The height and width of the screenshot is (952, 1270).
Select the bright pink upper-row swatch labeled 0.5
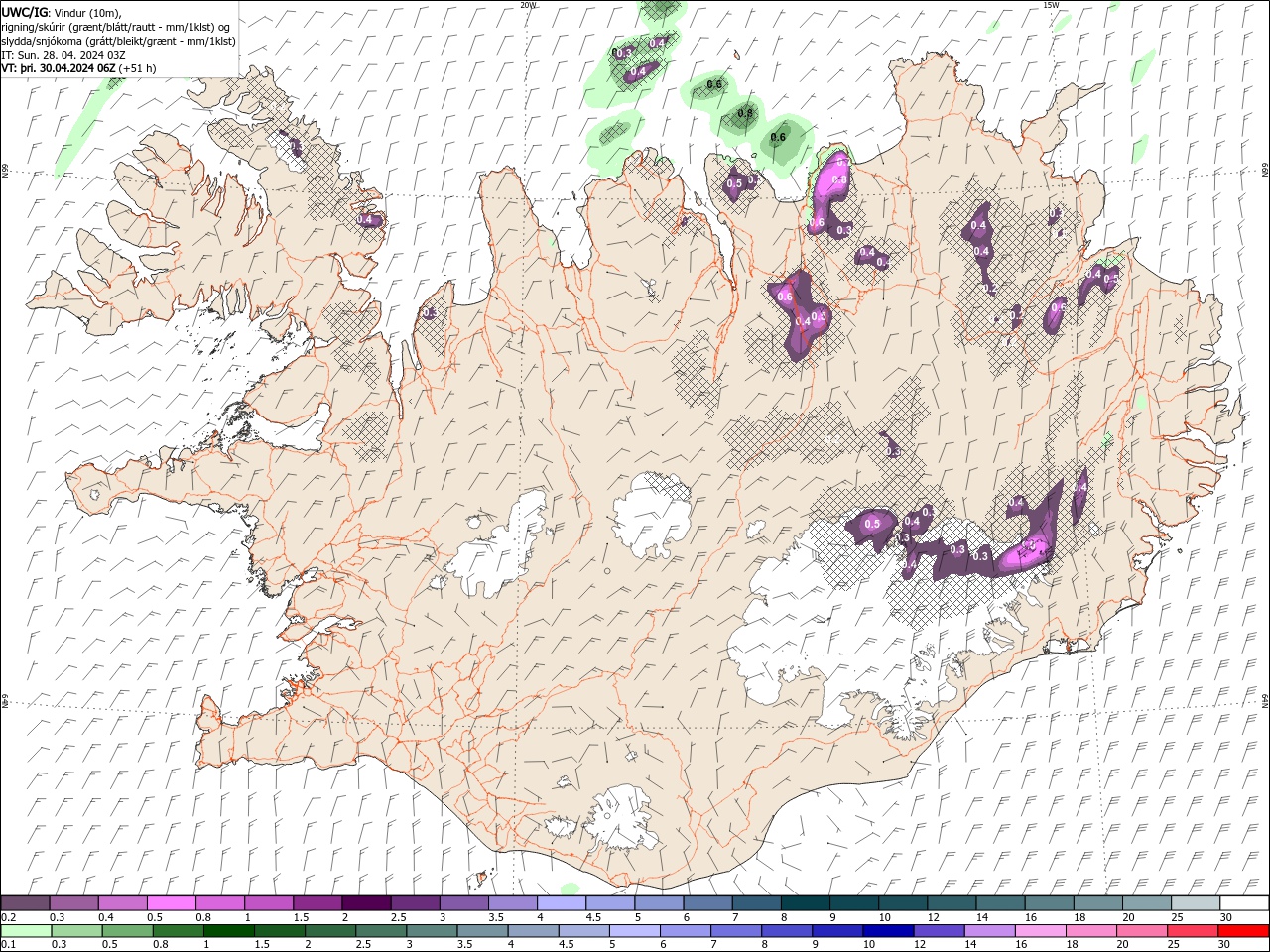(172, 903)
